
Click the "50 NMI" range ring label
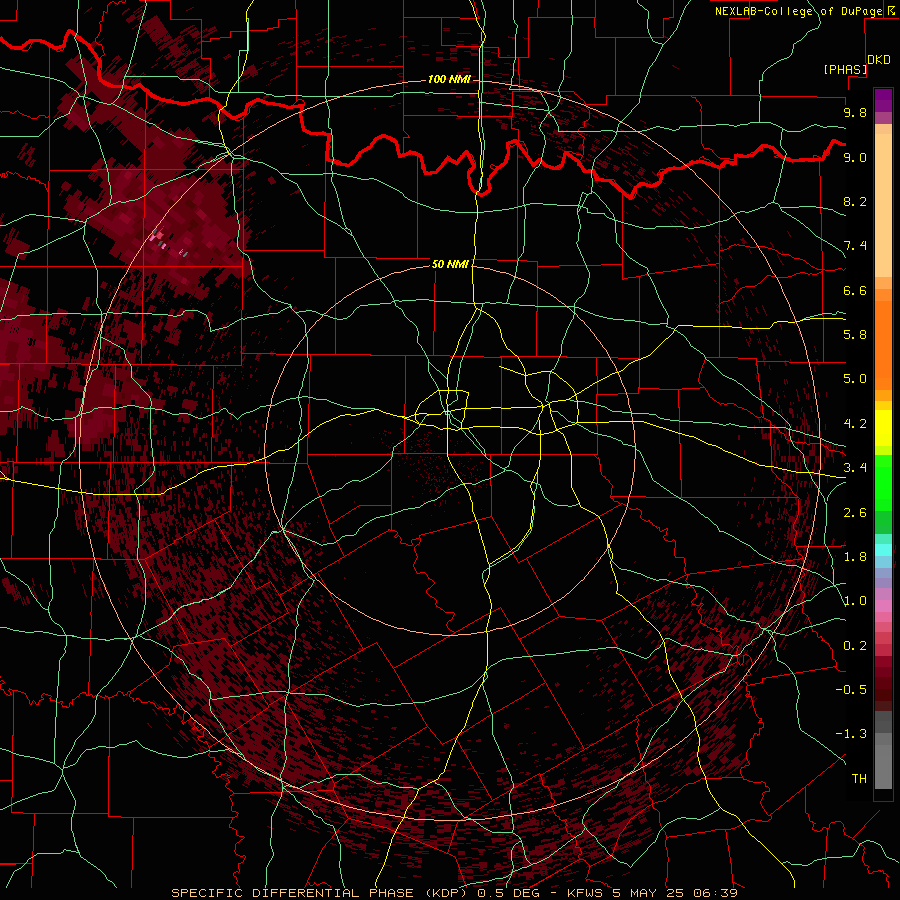click(450, 264)
